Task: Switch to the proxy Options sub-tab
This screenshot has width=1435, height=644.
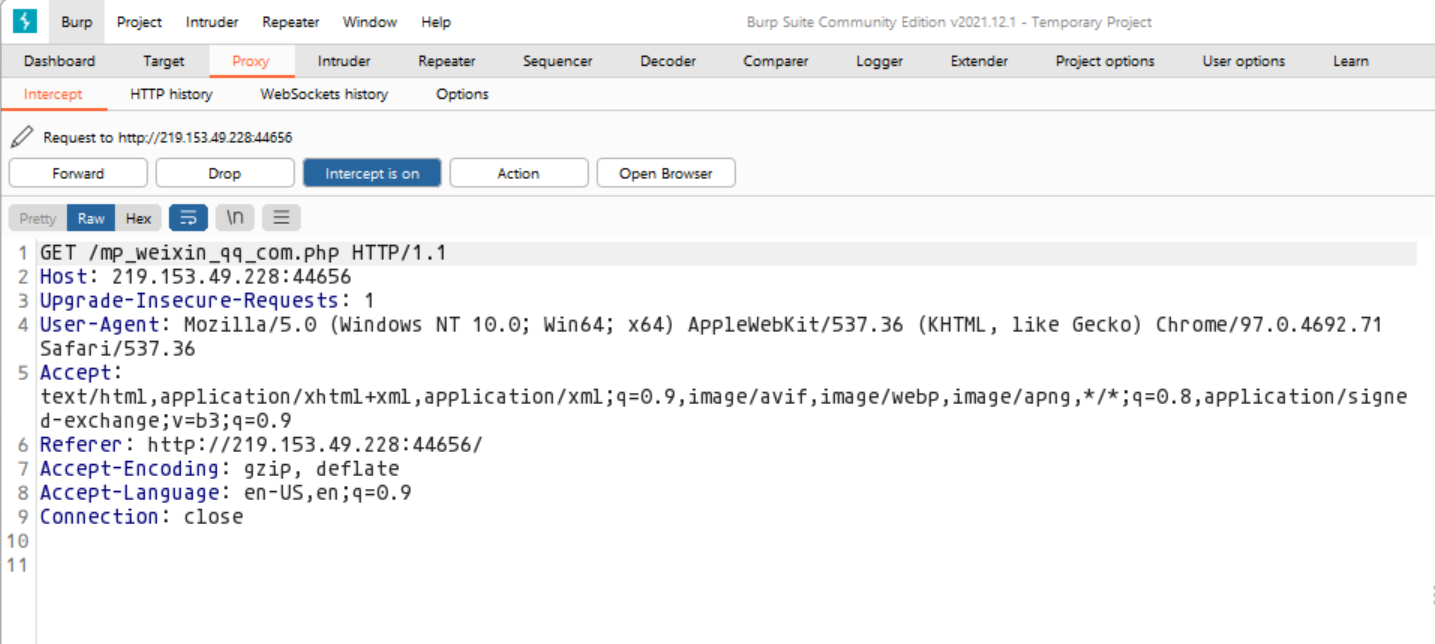Action: tap(462, 94)
